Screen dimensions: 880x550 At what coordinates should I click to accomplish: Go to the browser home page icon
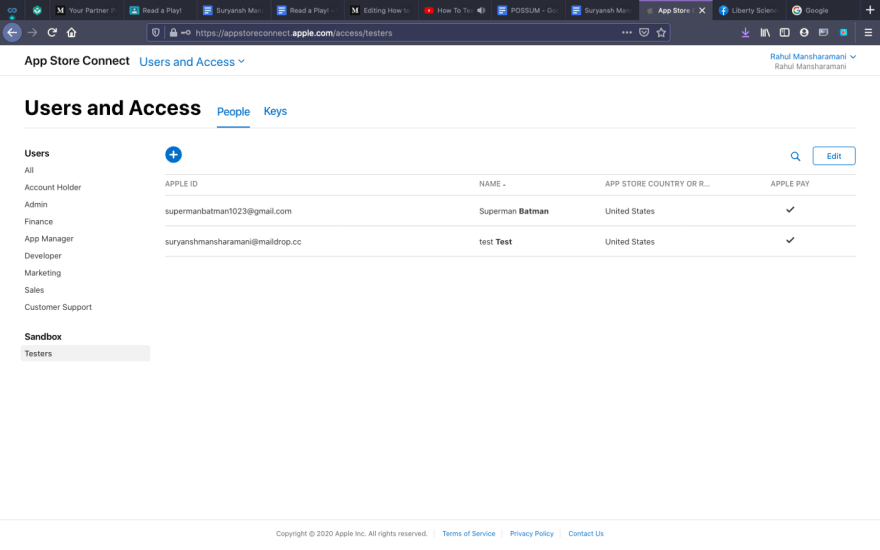[x=71, y=33]
